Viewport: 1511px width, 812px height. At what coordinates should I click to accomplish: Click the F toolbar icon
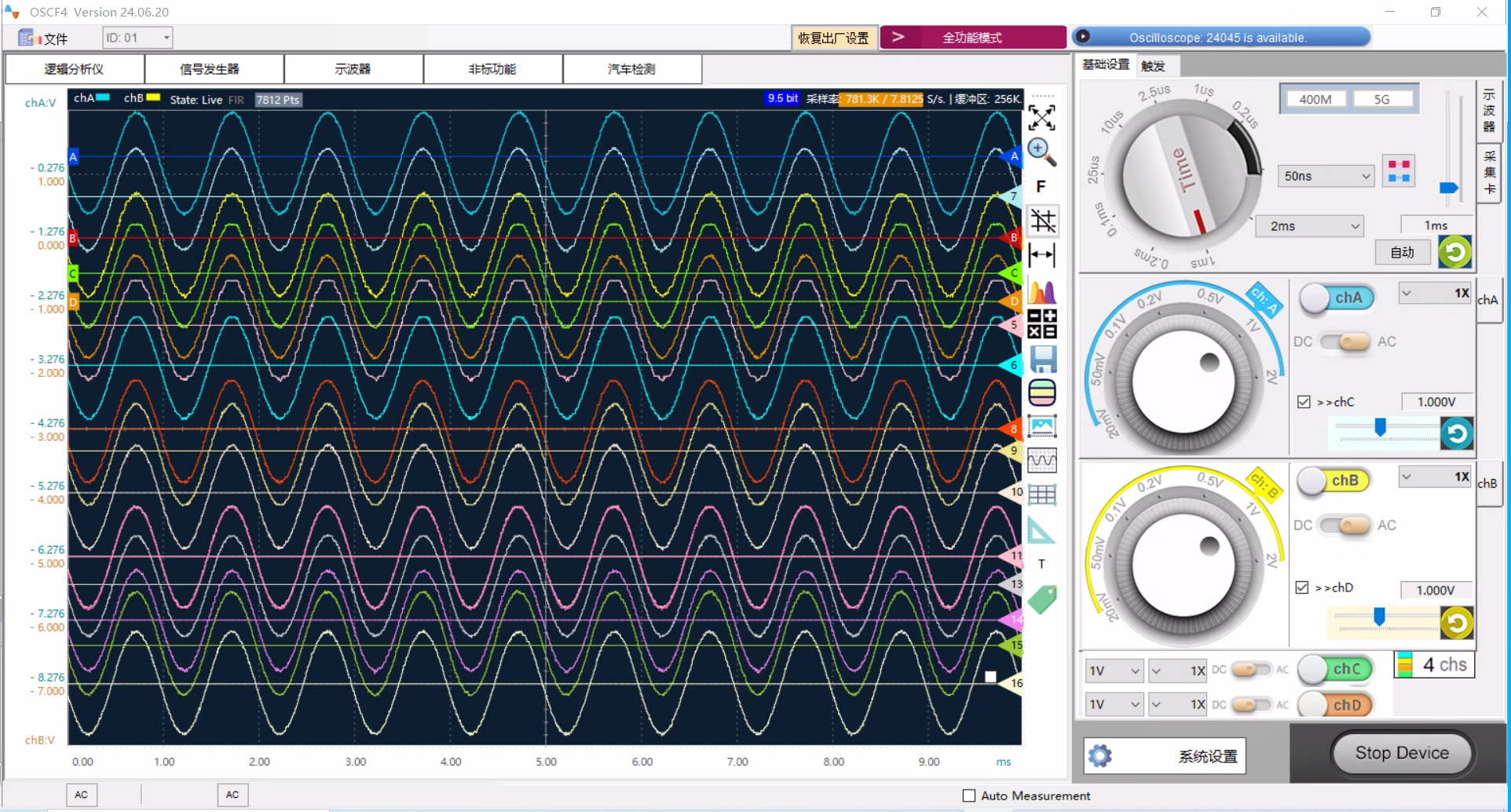coord(1041,186)
